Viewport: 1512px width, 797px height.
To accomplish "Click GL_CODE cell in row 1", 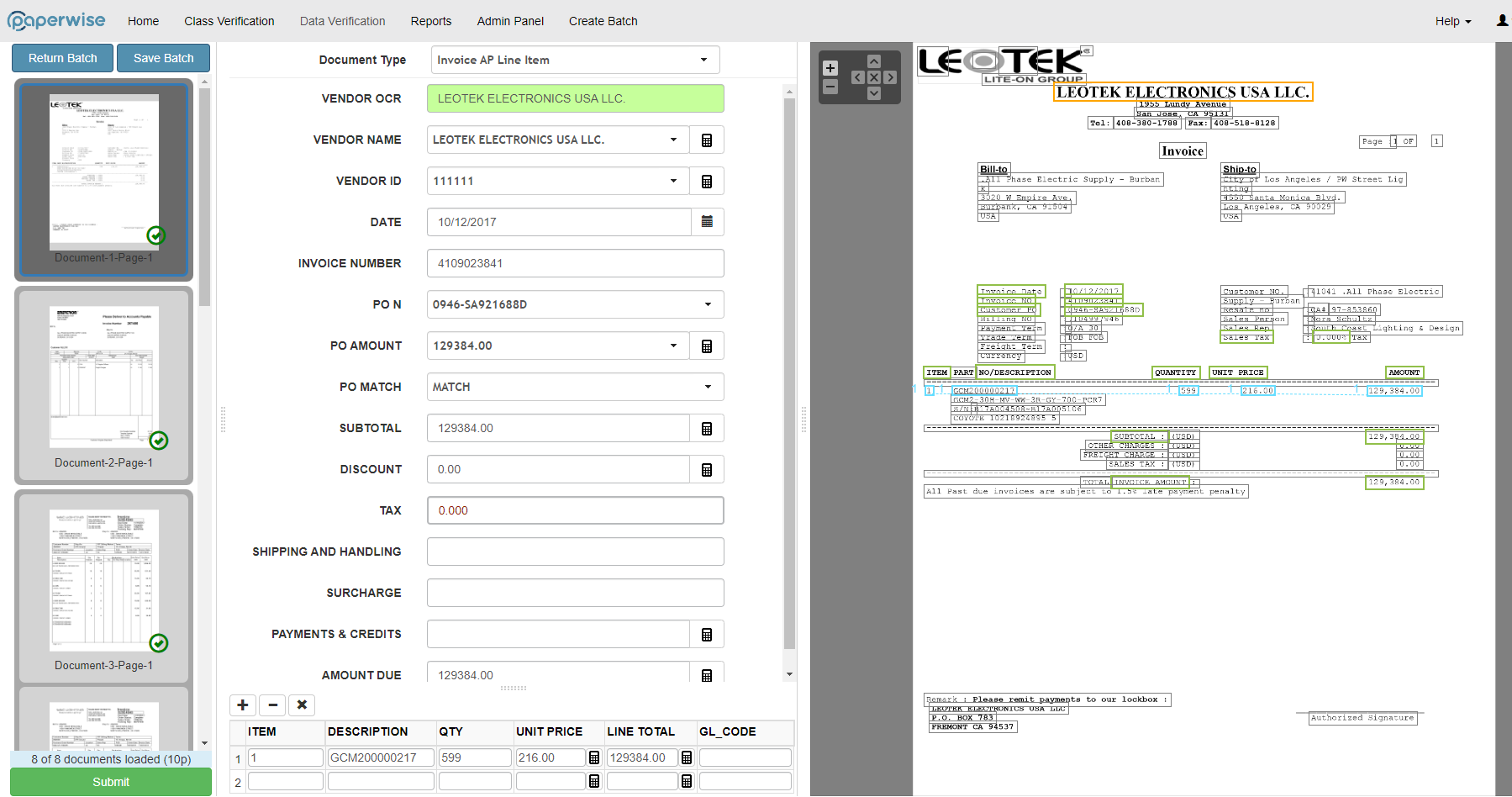I will coord(745,757).
